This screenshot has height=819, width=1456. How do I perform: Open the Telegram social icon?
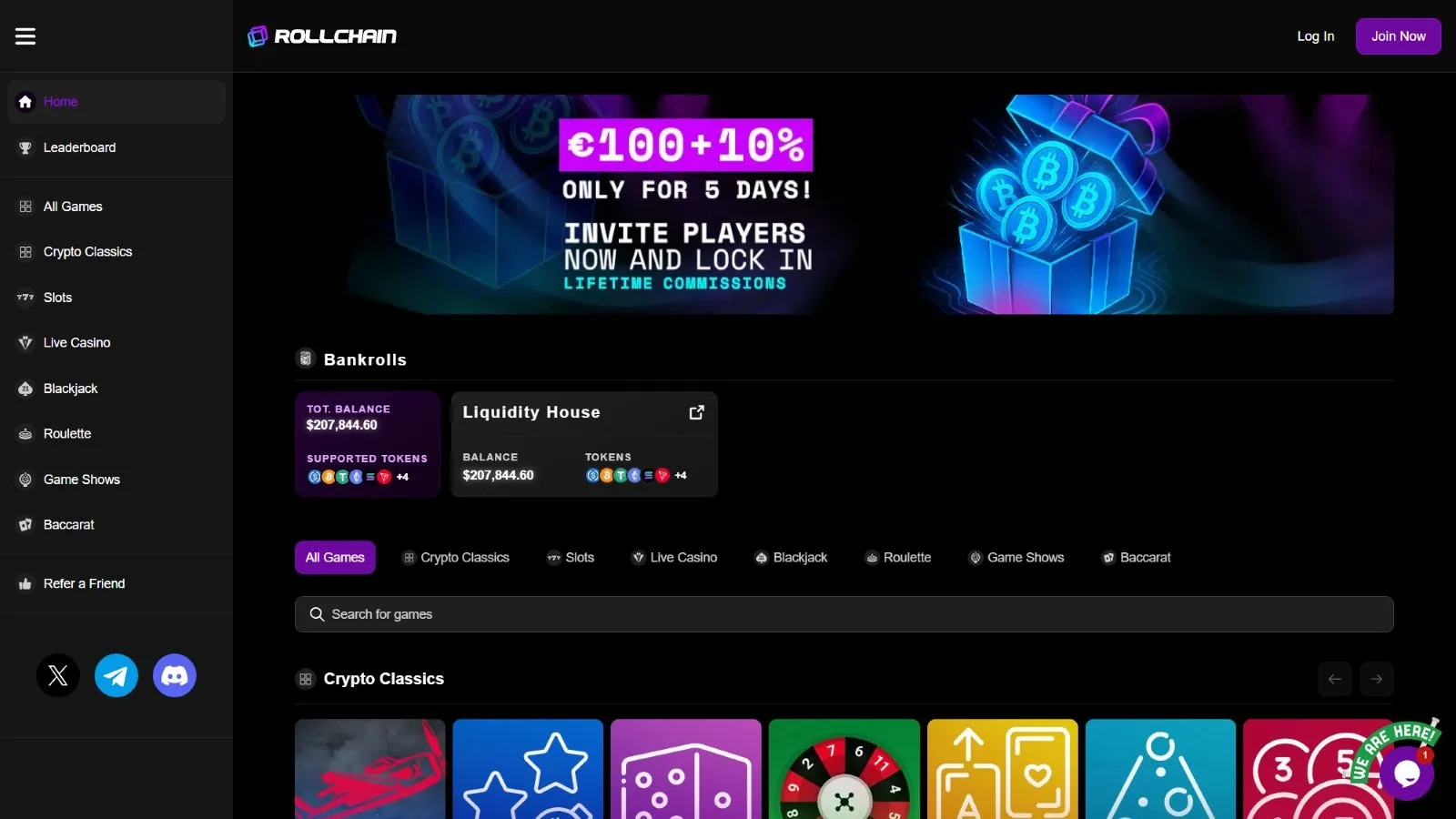coord(116,676)
